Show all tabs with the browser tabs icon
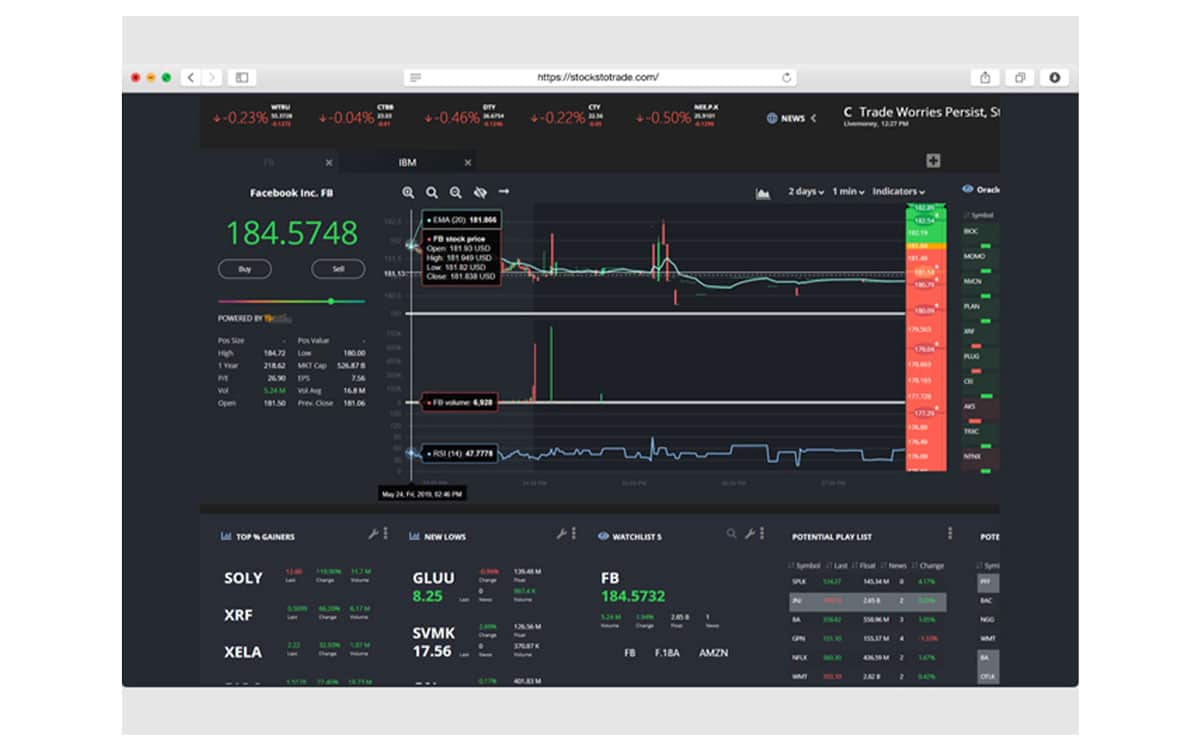This screenshot has height=750, width=1200. pos(1020,77)
